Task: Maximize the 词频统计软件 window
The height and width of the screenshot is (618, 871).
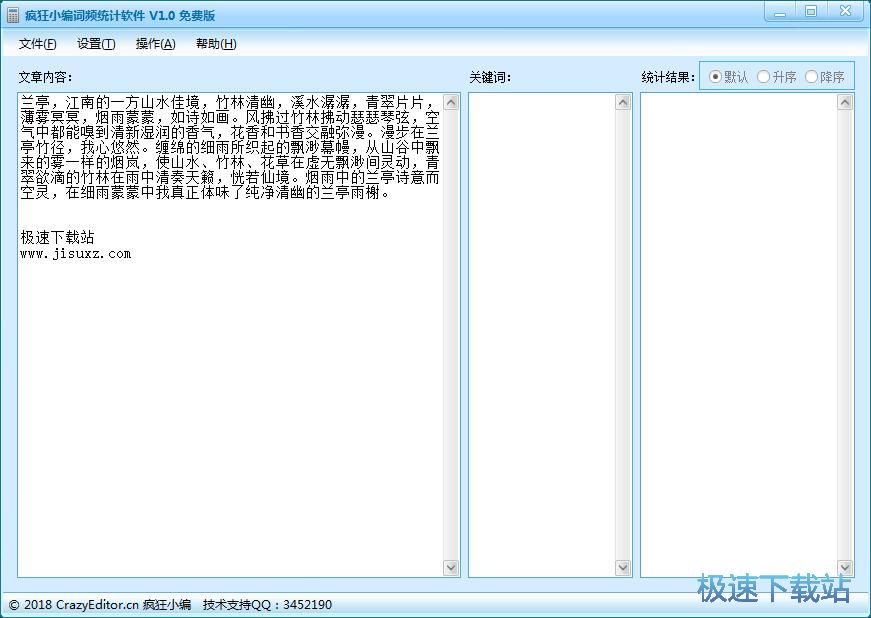Action: click(811, 12)
